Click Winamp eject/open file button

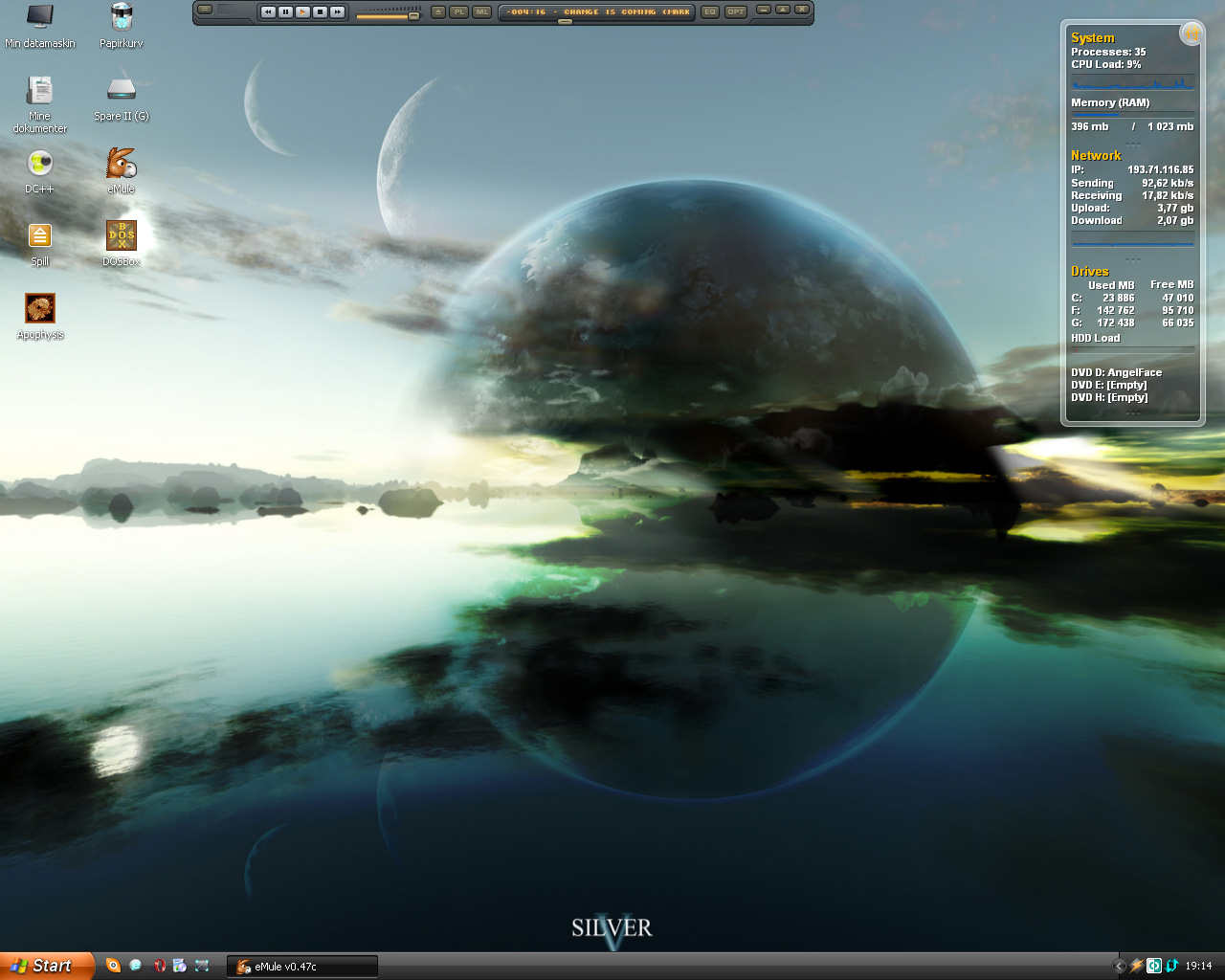[x=438, y=11]
